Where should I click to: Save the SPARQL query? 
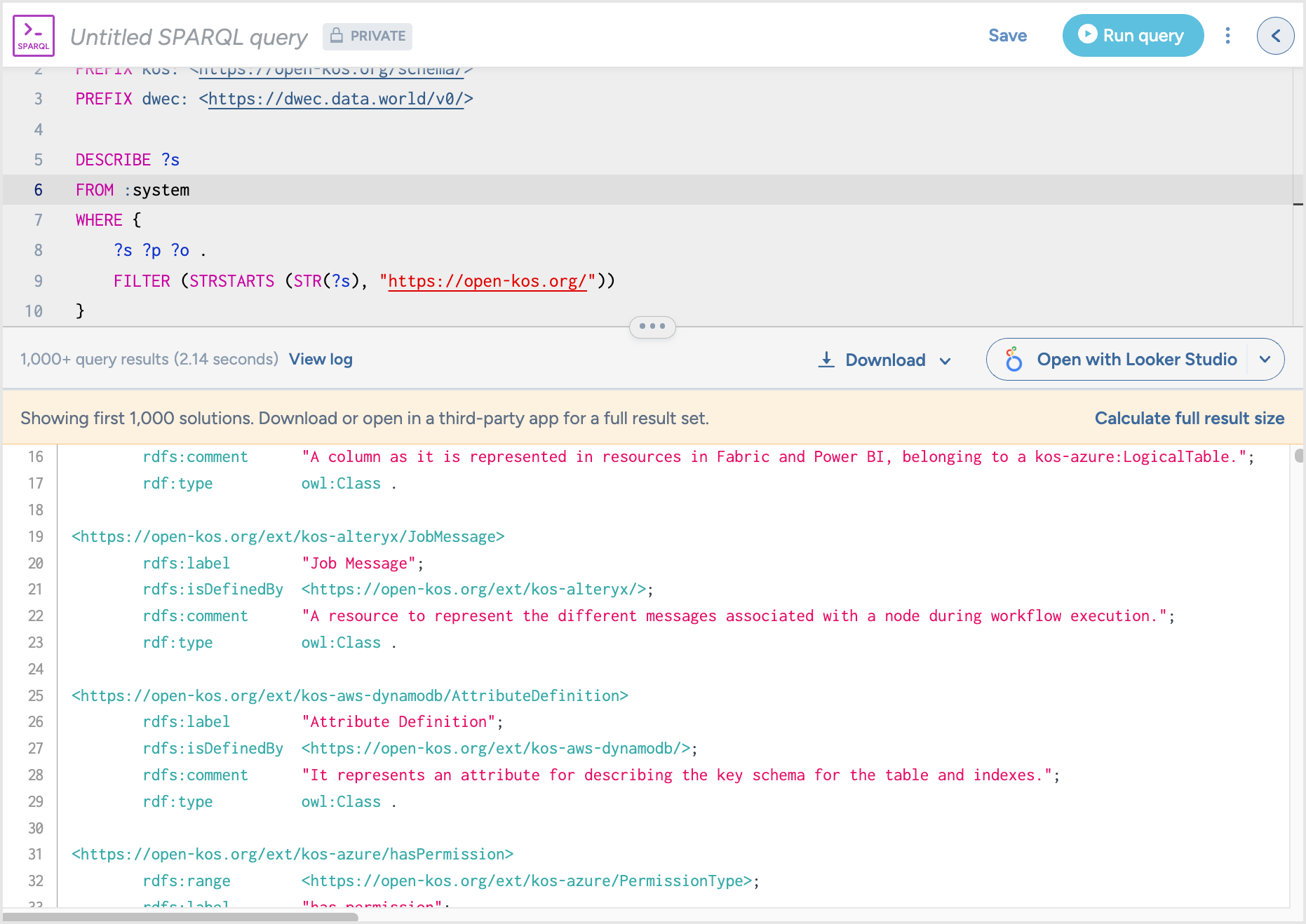coord(1007,36)
